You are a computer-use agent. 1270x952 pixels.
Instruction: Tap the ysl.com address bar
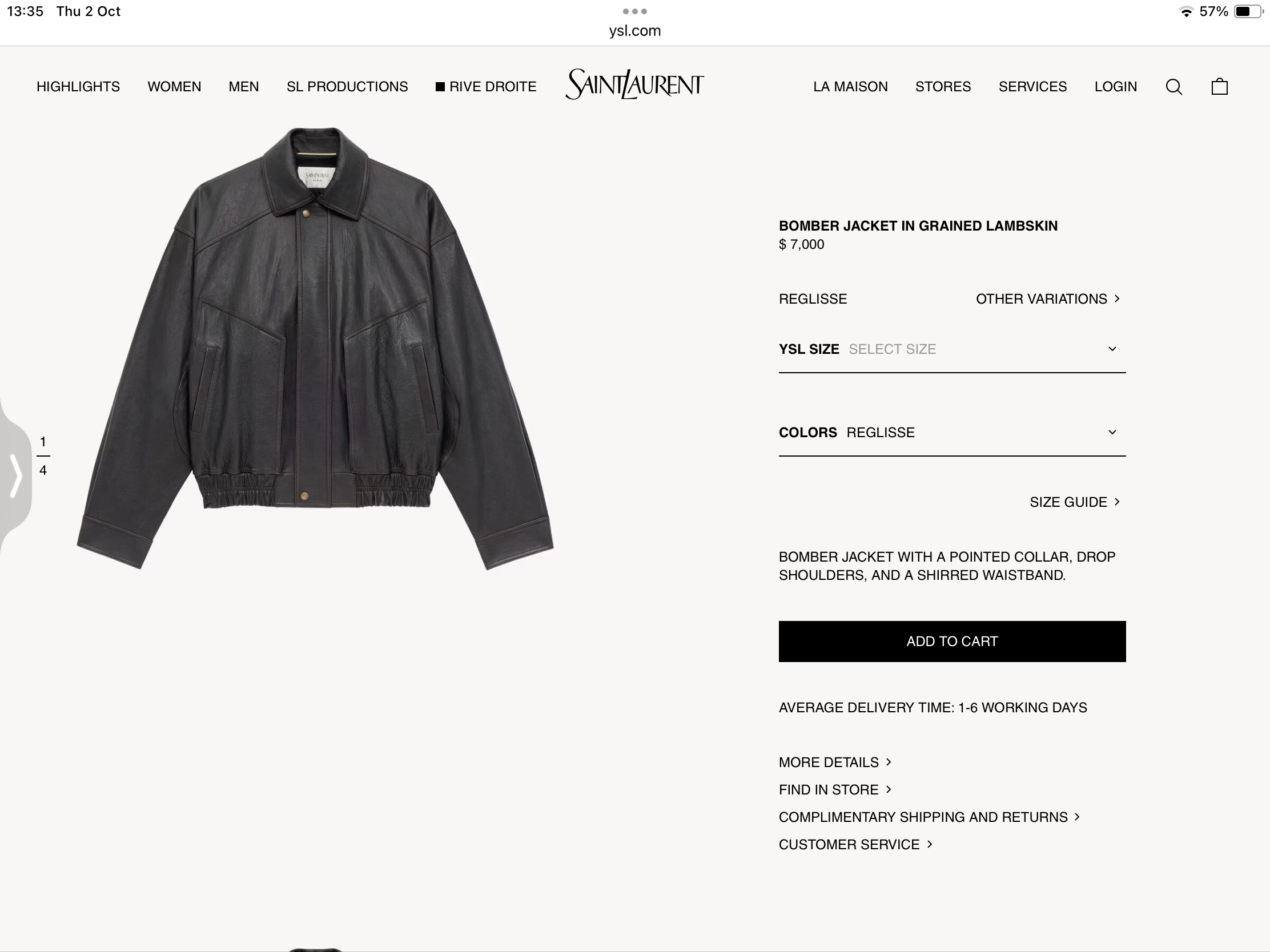pos(635,31)
